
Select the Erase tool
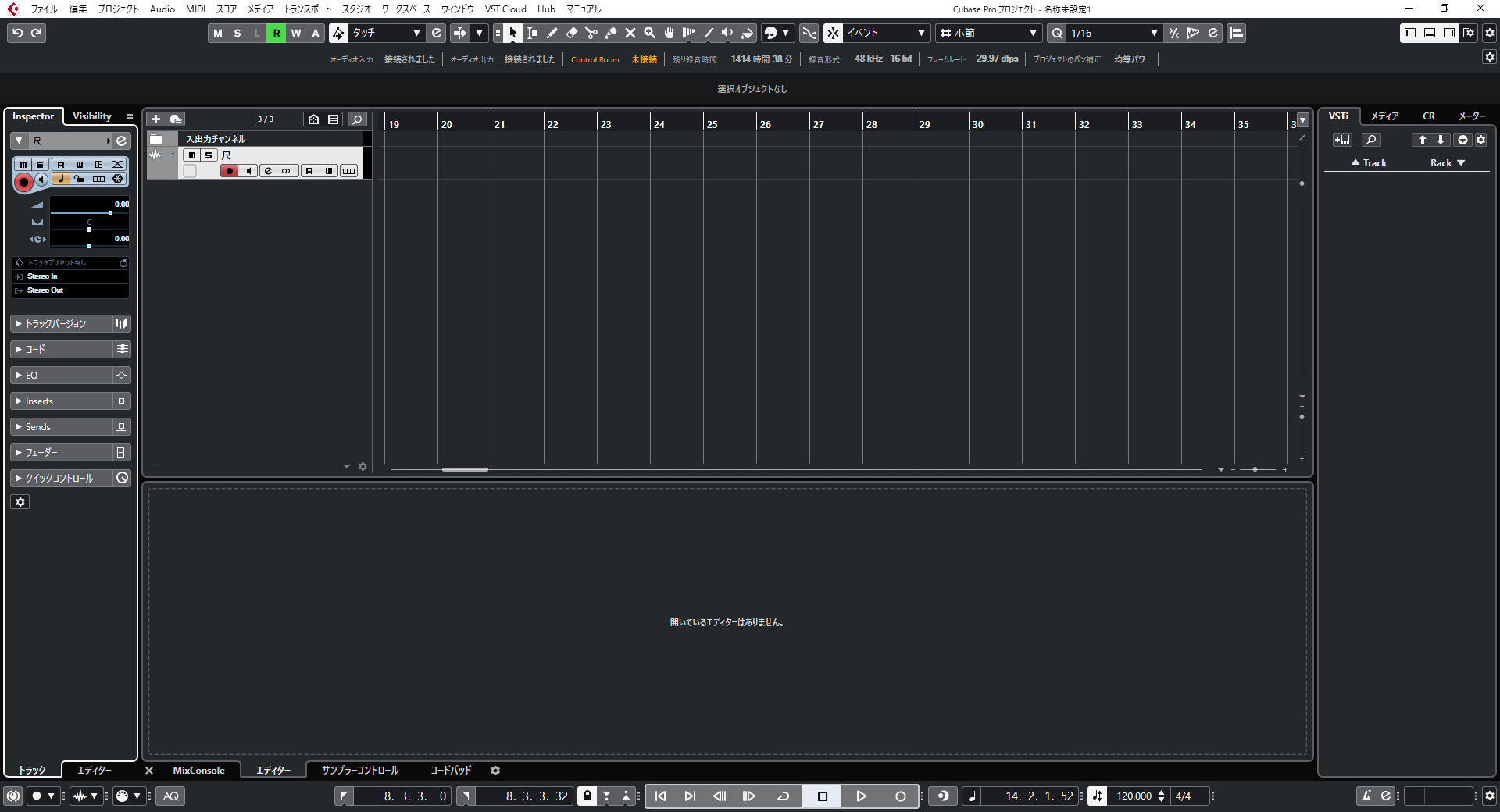click(572, 33)
